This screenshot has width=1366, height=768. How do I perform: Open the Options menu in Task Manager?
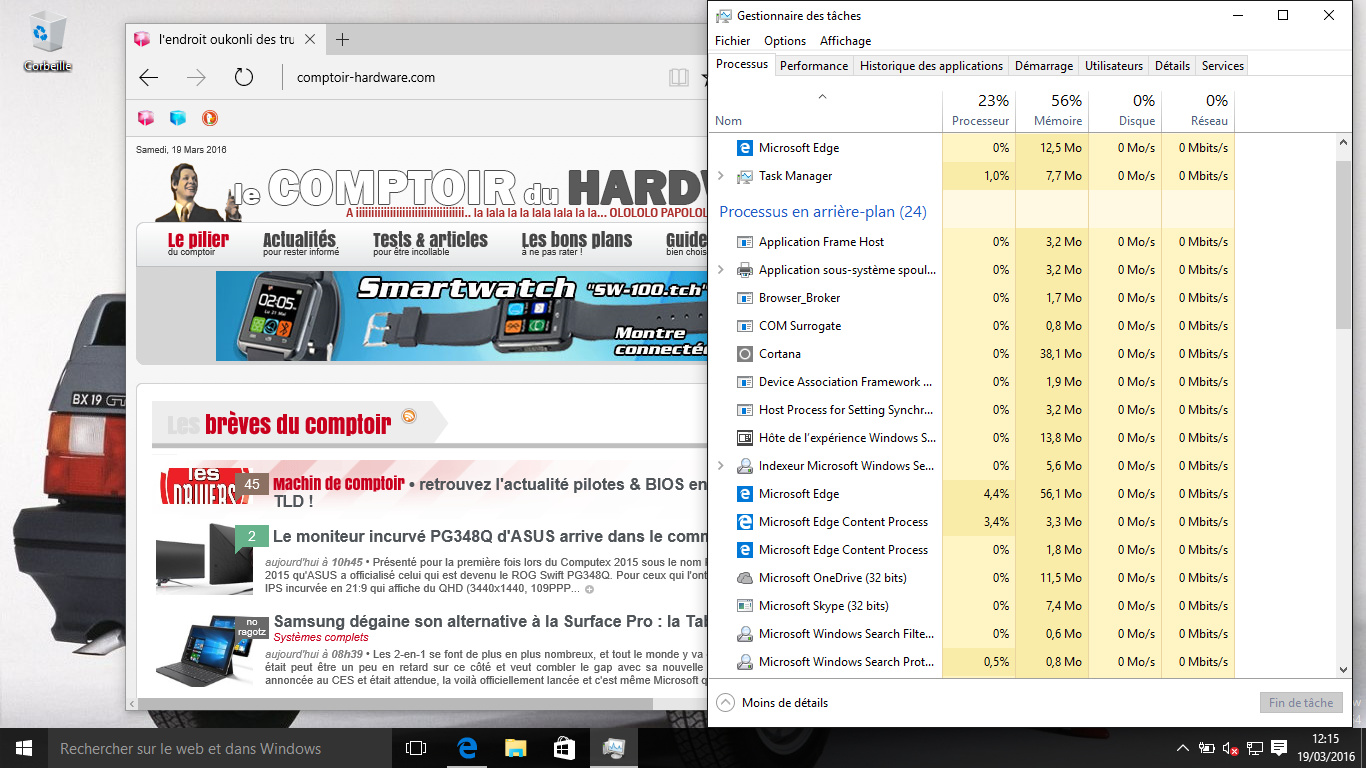click(x=784, y=41)
